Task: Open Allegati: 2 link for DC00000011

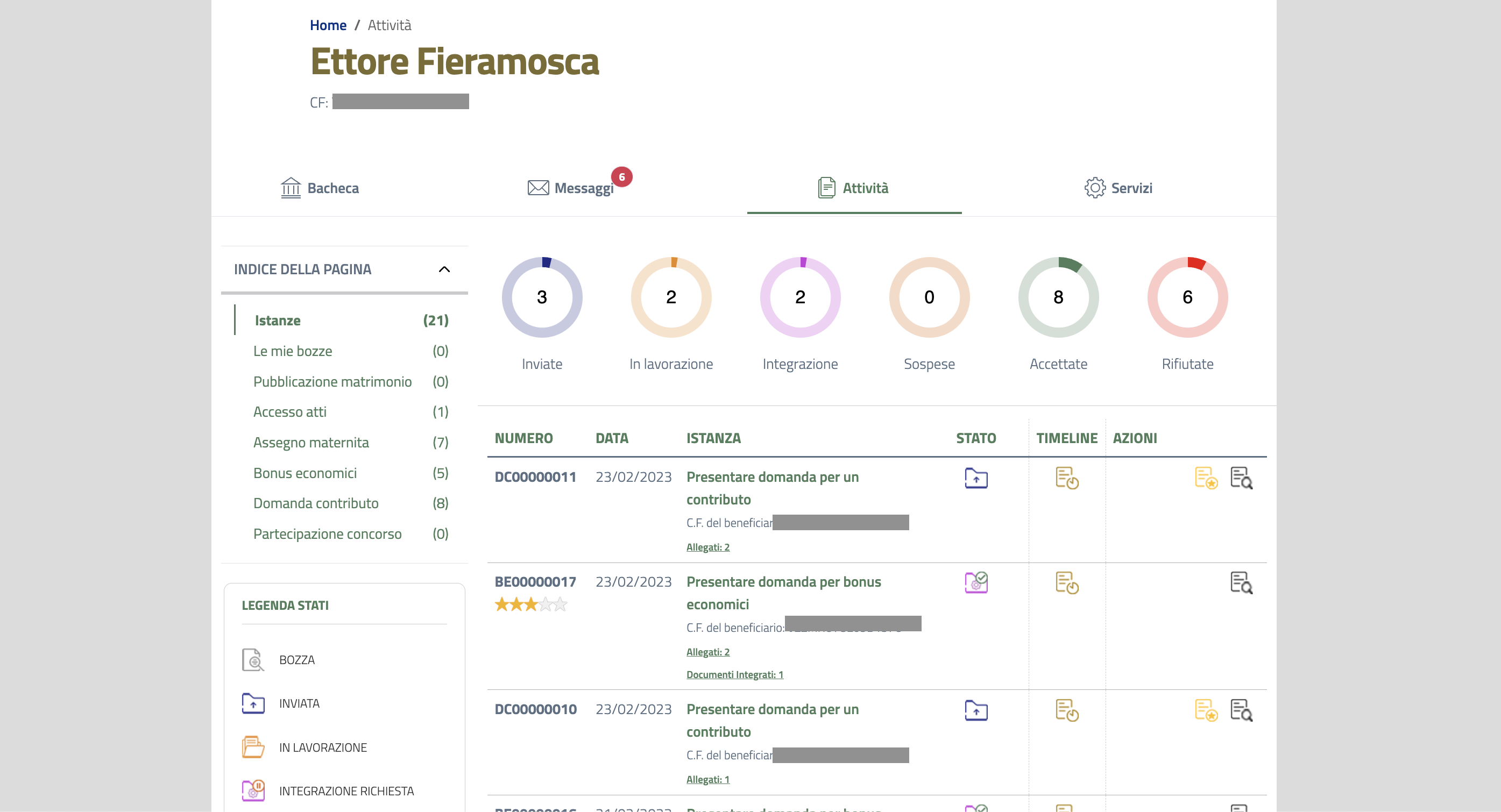Action: pyautogui.click(x=707, y=547)
